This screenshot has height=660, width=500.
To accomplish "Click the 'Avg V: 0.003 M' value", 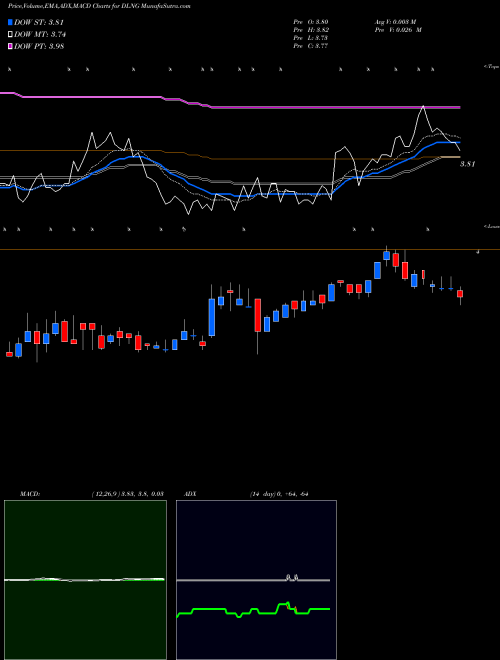I will pyautogui.click(x=395, y=22).
